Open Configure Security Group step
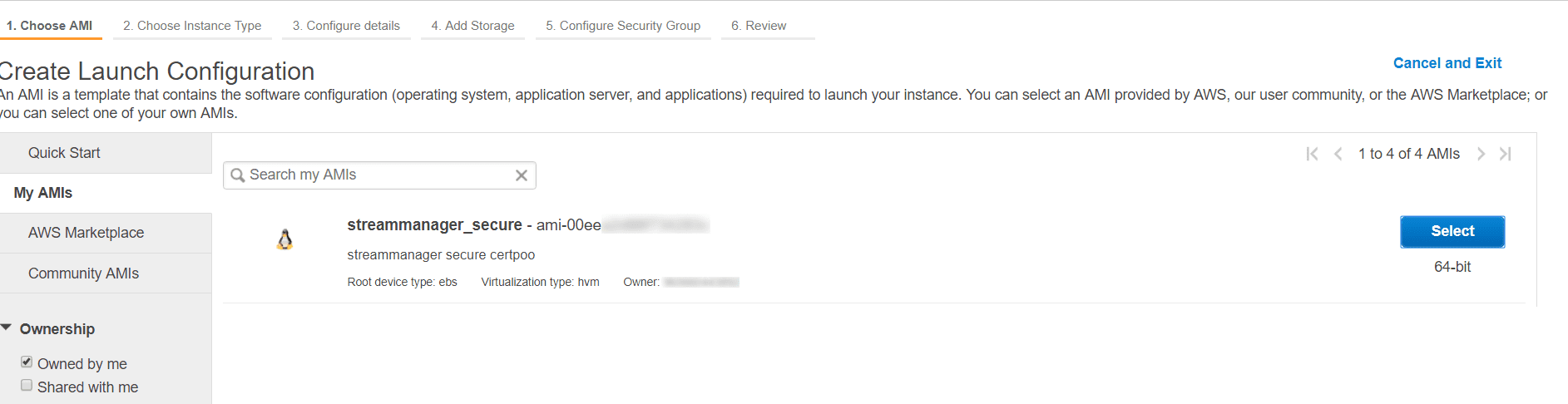The height and width of the screenshot is (404, 1568). click(623, 26)
